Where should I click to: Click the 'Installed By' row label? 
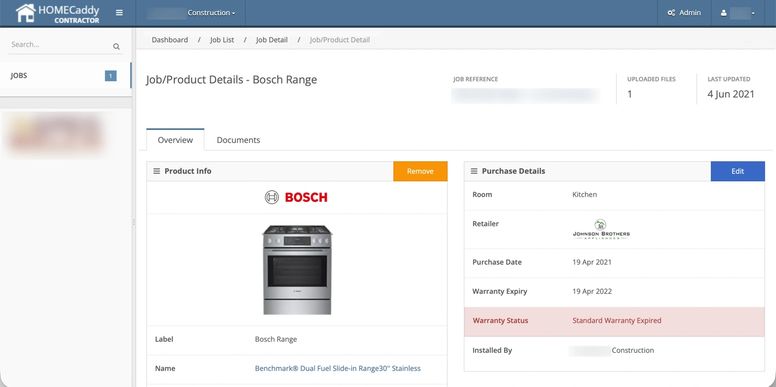tap(492, 350)
